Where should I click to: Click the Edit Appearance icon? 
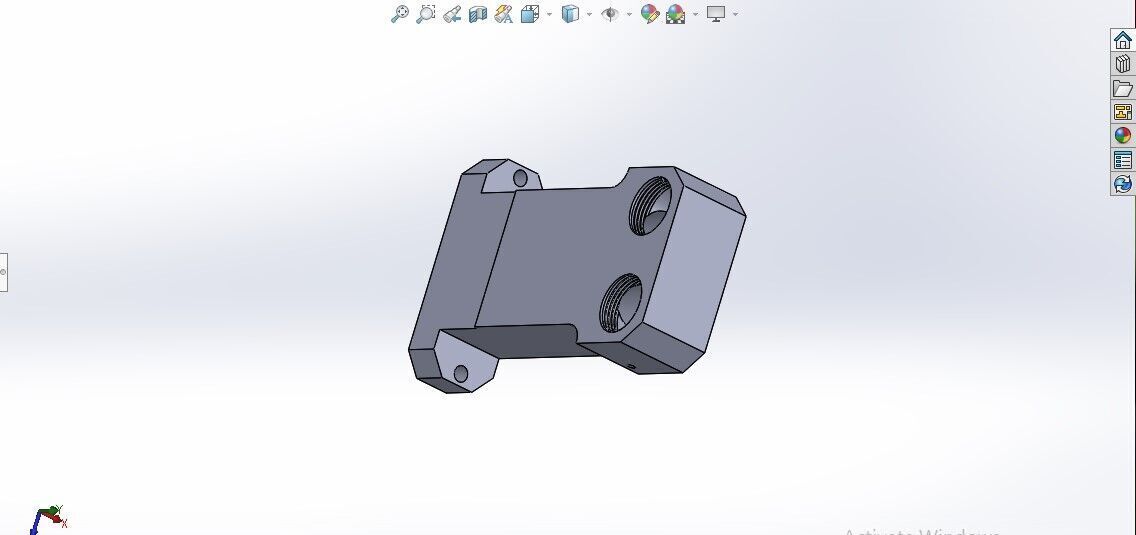click(x=650, y=14)
